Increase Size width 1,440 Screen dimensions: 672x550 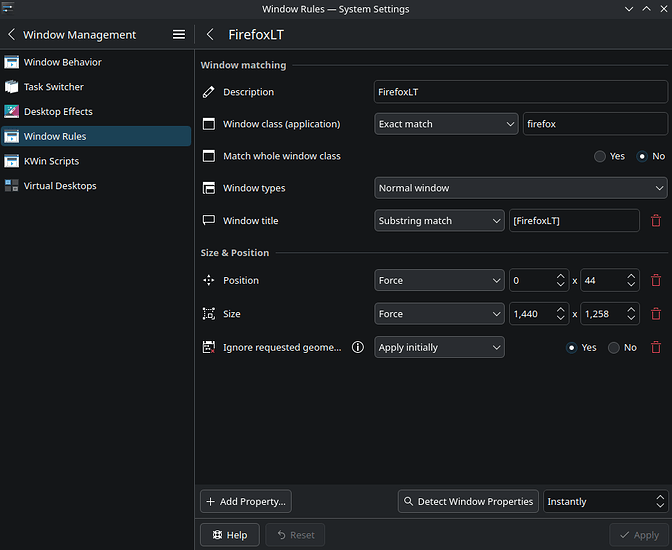pyautogui.click(x=561, y=310)
